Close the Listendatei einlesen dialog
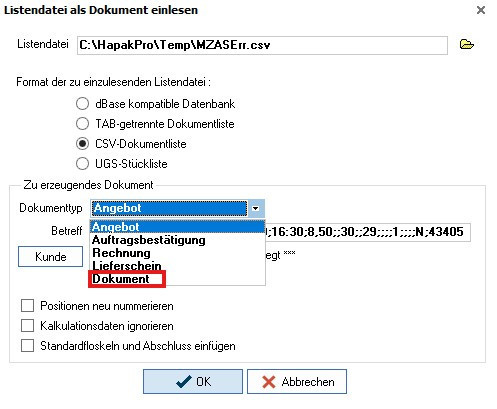 (481, 10)
